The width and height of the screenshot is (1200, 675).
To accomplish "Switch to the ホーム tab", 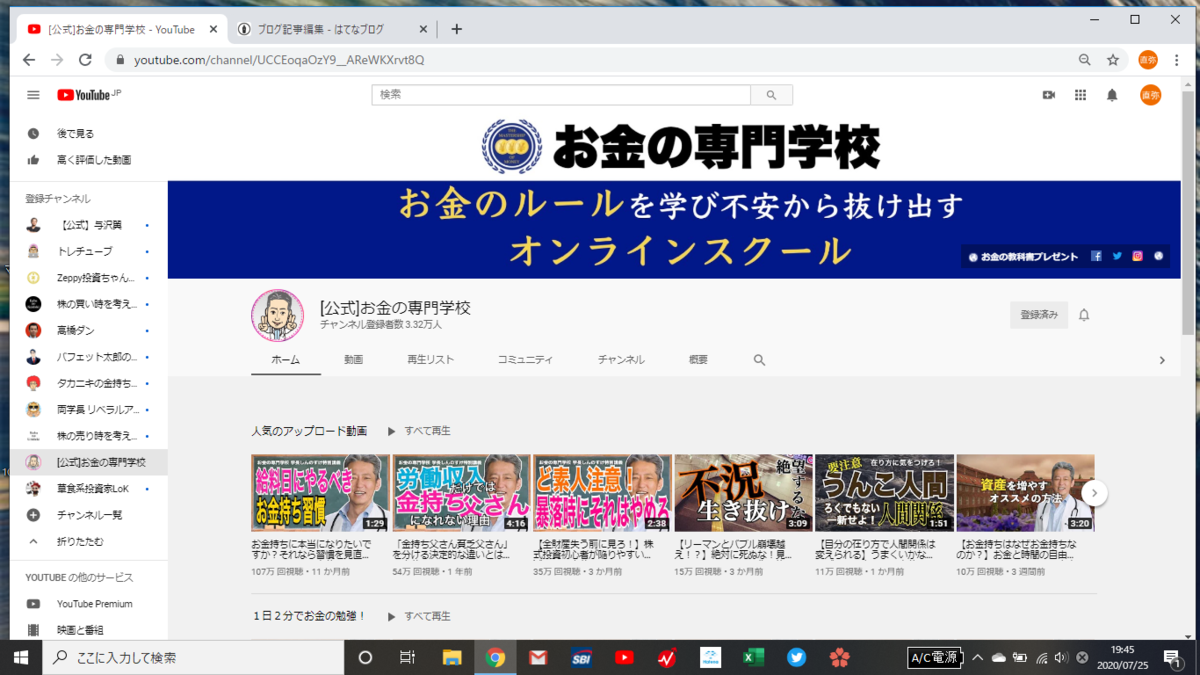I will click(x=286, y=360).
